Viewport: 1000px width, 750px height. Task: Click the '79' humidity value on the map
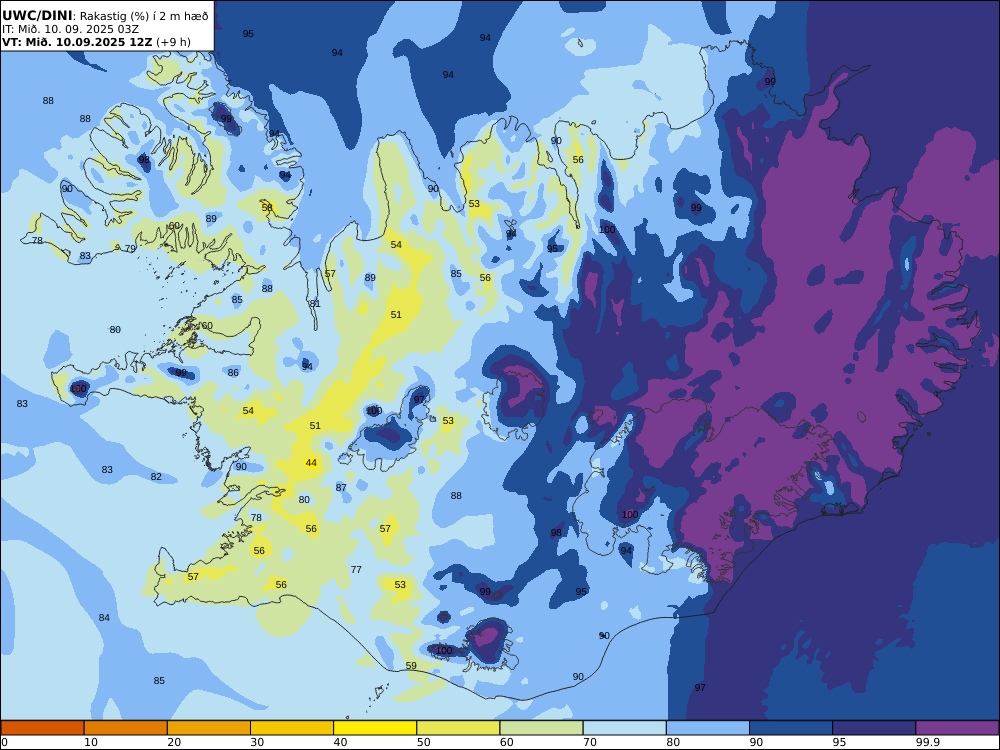point(130,249)
